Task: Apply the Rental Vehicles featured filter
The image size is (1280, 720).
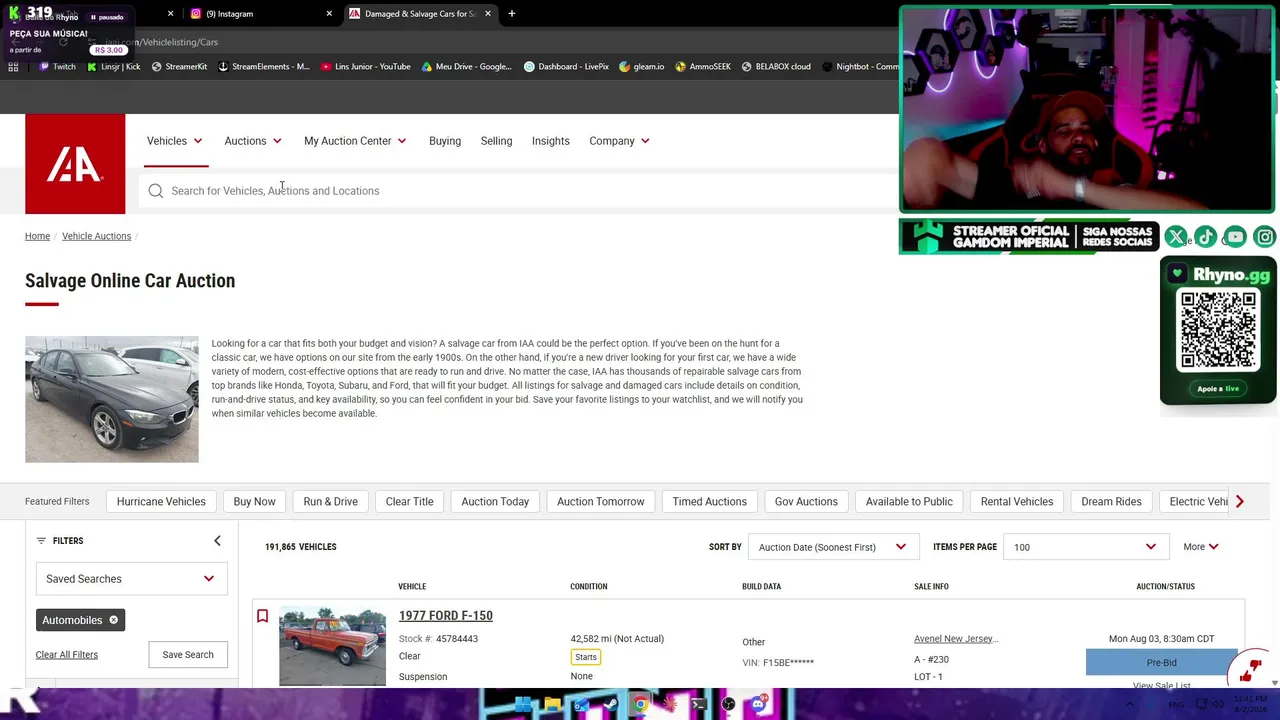Action: [x=1017, y=502]
